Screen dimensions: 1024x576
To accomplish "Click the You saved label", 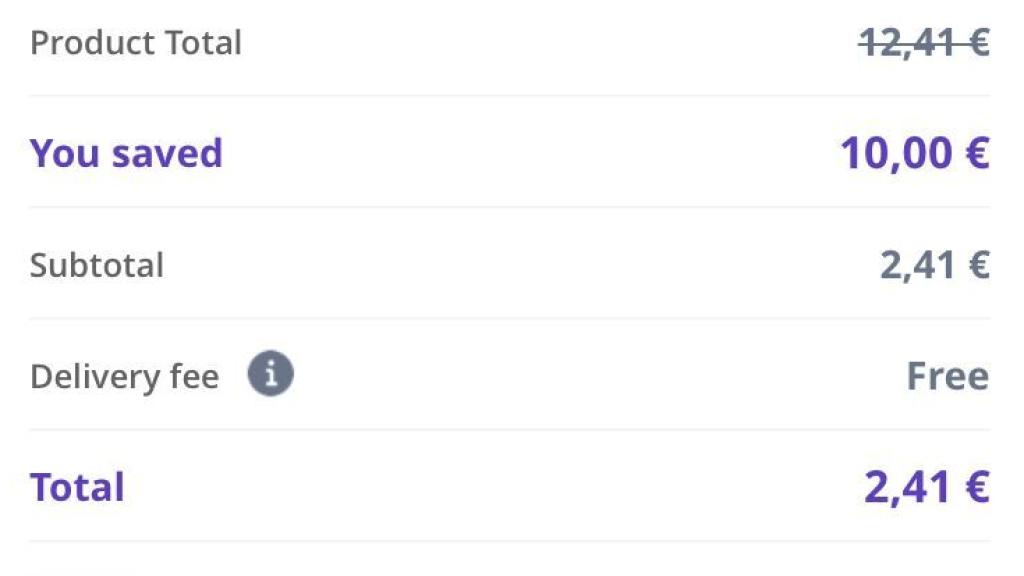I will [x=126, y=153].
